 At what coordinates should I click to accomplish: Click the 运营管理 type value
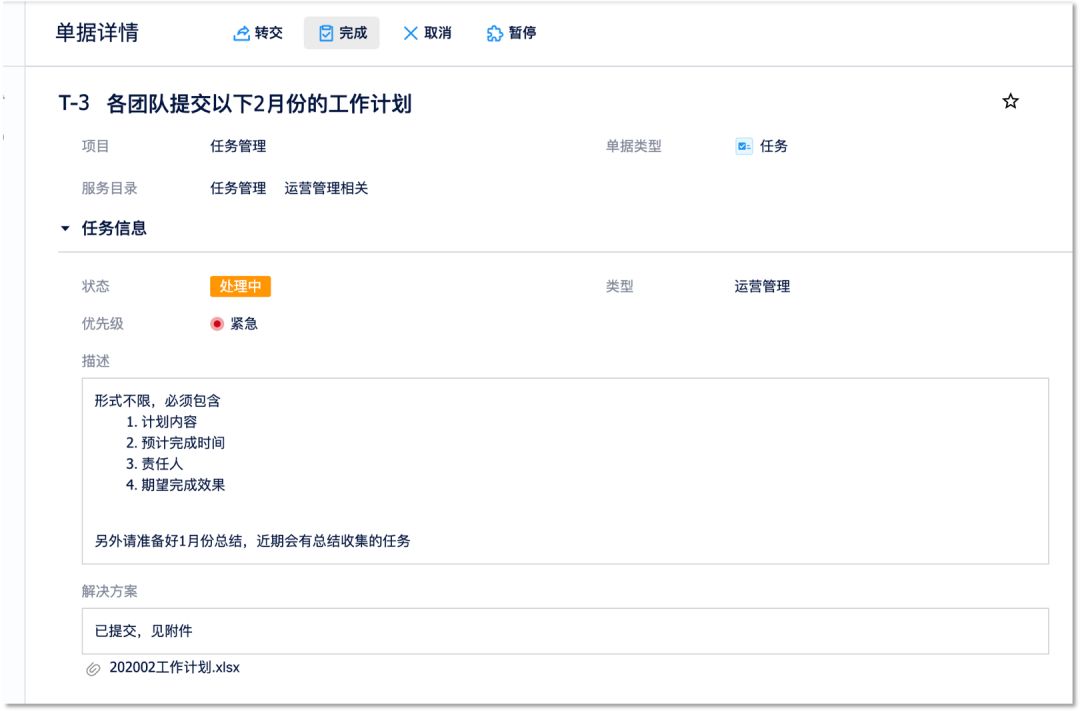(762, 286)
